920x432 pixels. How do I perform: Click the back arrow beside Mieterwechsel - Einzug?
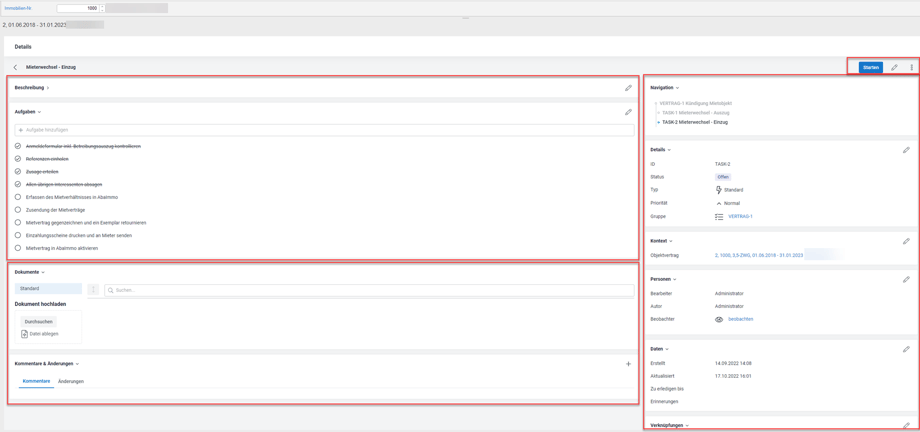pos(15,68)
